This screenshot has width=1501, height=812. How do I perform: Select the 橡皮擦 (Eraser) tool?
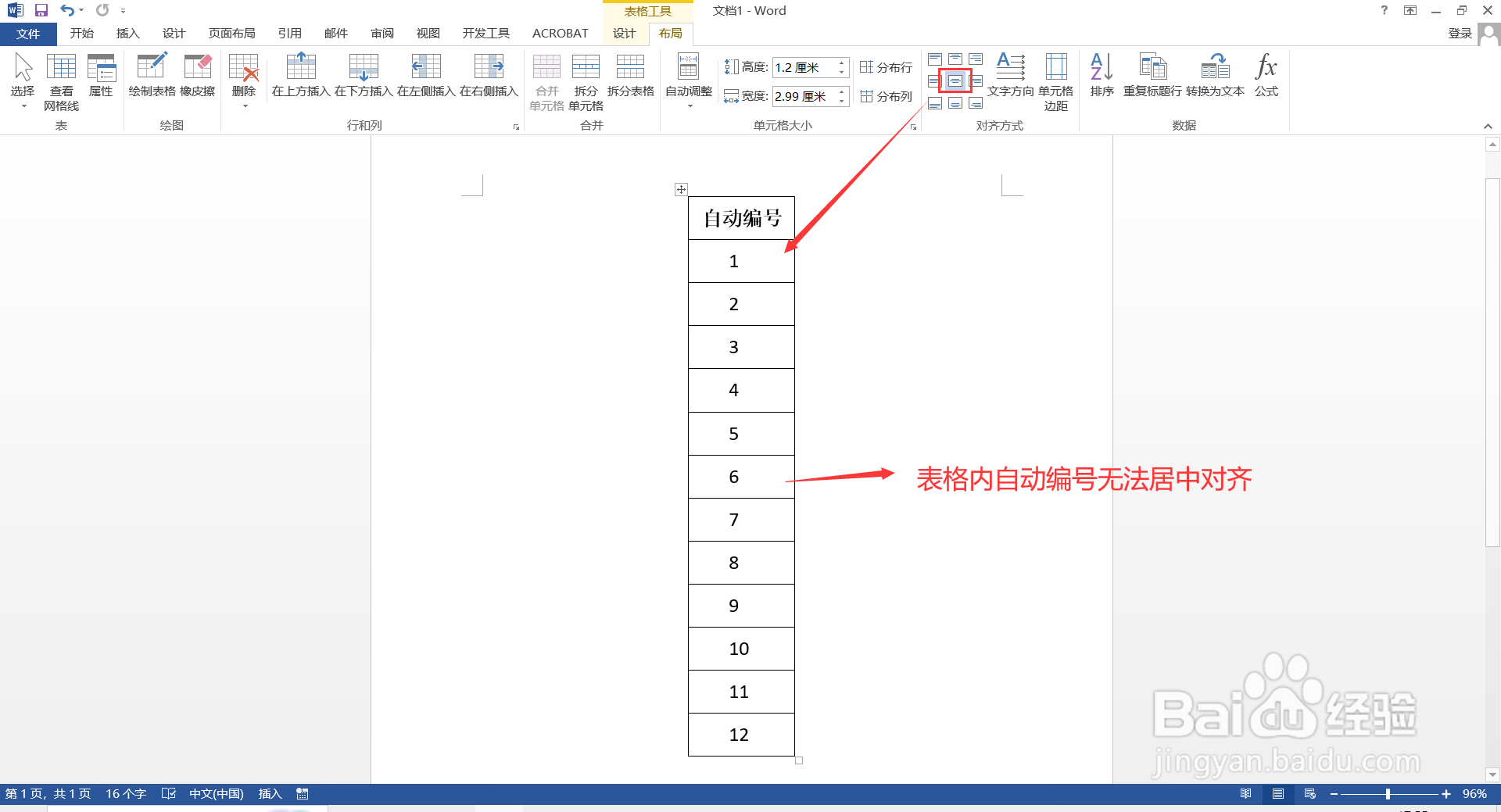[197, 78]
